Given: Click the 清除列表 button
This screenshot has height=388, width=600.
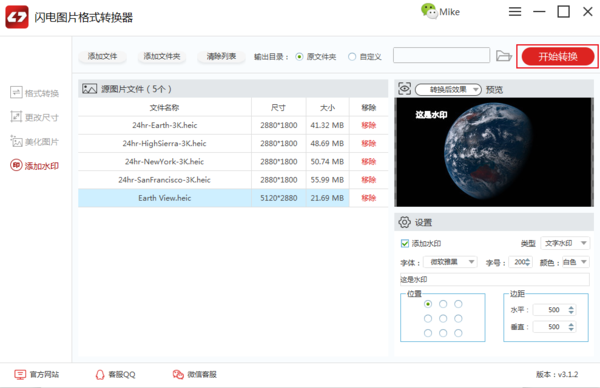Looking at the screenshot, I should pos(221,56).
